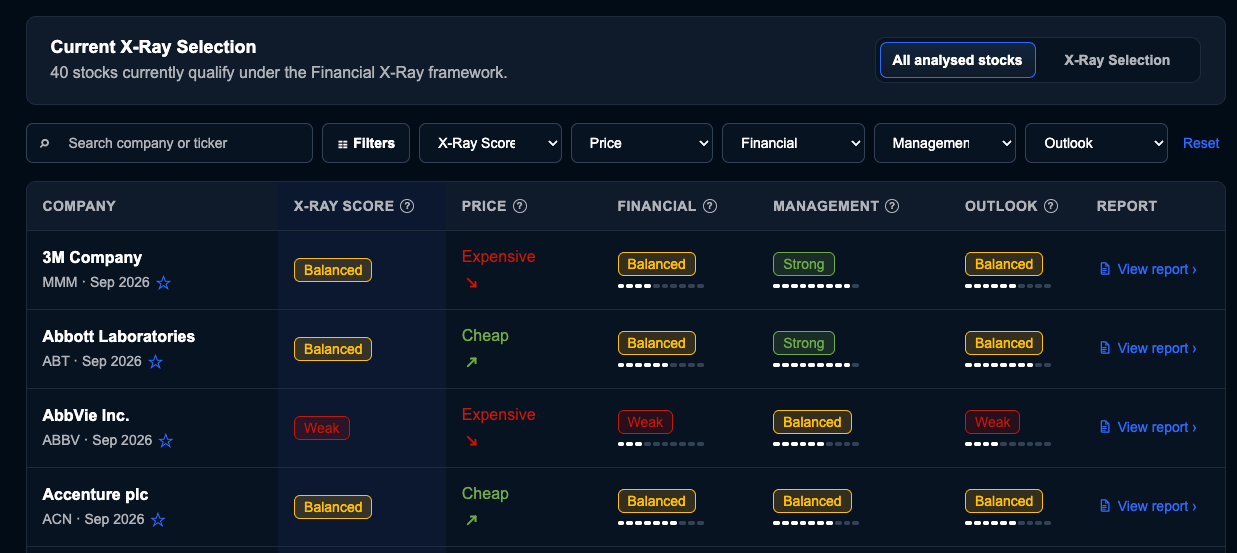Viewport: 1237px width, 553px height.
Task: Click Price column help icon
Action: [520, 206]
